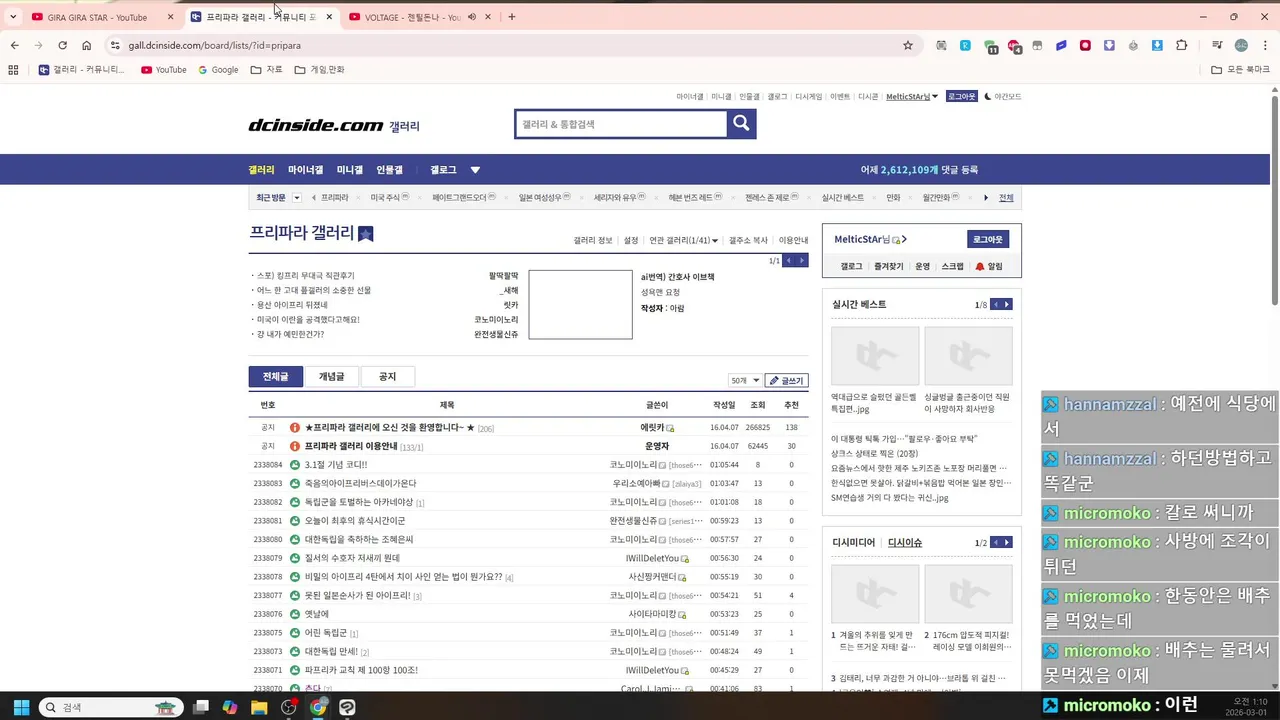The width and height of the screenshot is (1280, 720).
Task: Click the first 실시간 베스트 thumbnail
Action: pos(874,355)
